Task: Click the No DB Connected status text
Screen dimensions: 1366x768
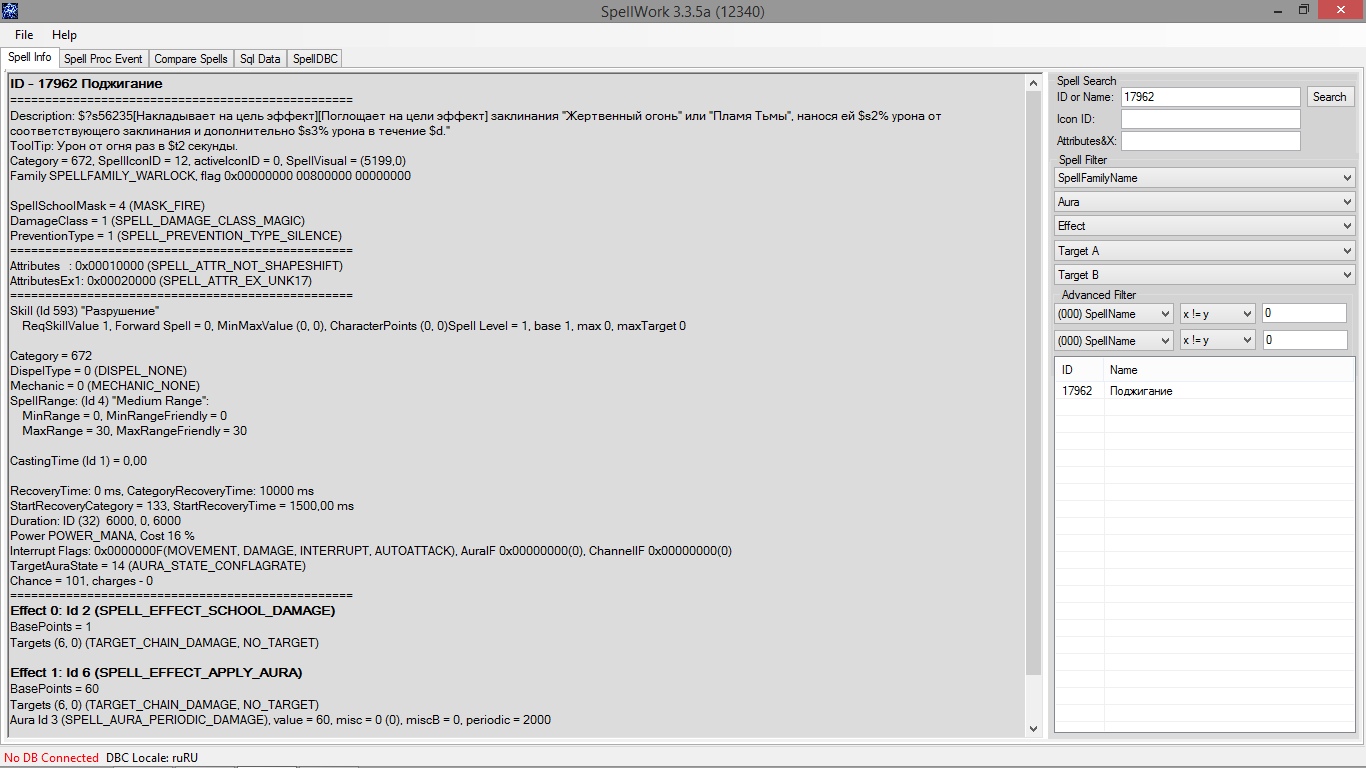Action: [52, 758]
